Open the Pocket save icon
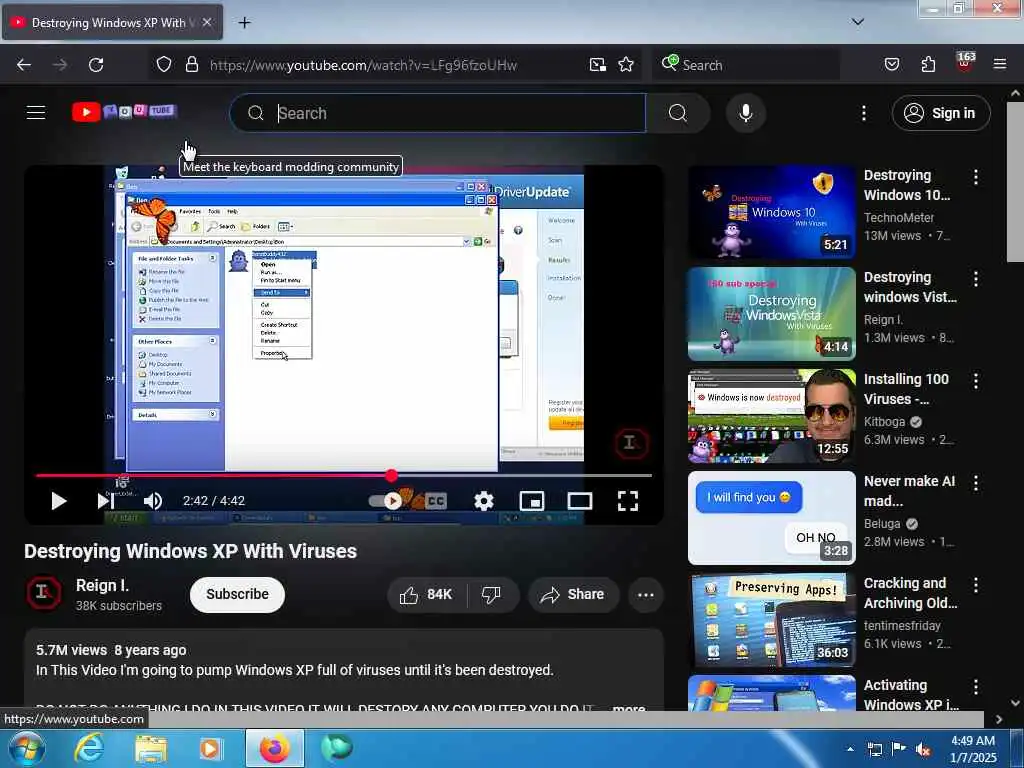This screenshot has width=1024, height=768. click(892, 65)
